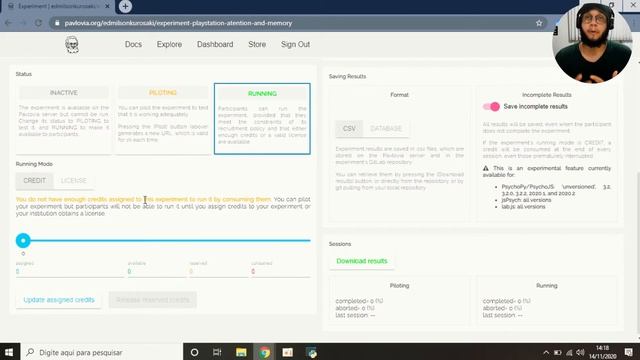Set experiment status to RUNNING

[x=262, y=94]
